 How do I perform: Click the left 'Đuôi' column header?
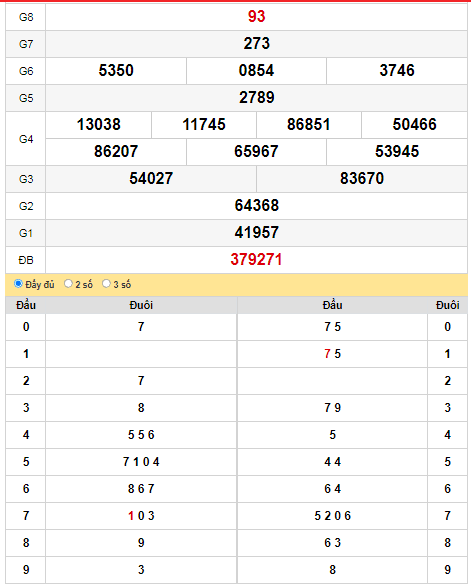pyautogui.click(x=141, y=305)
